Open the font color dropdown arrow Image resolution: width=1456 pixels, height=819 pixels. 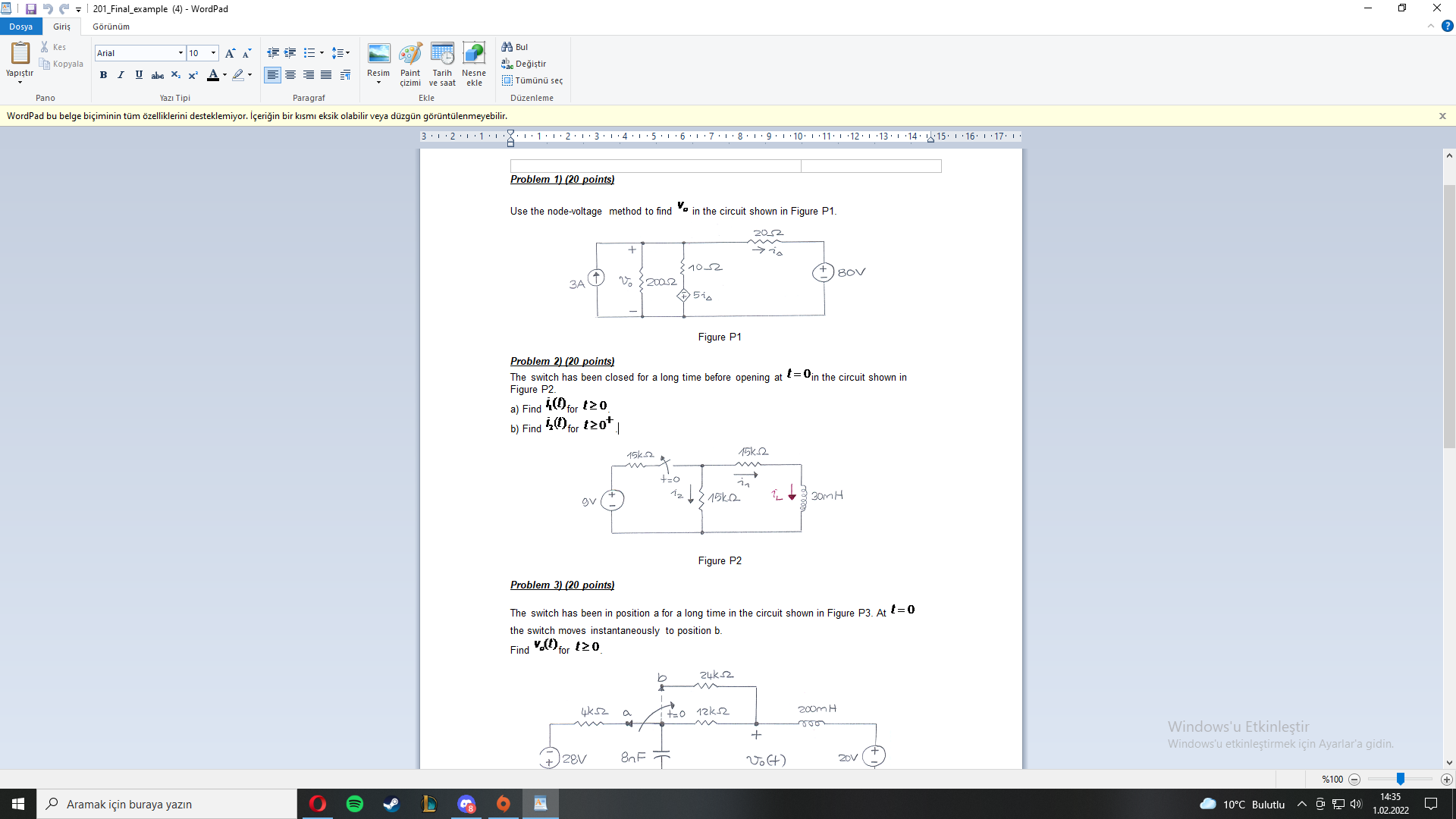click(225, 75)
